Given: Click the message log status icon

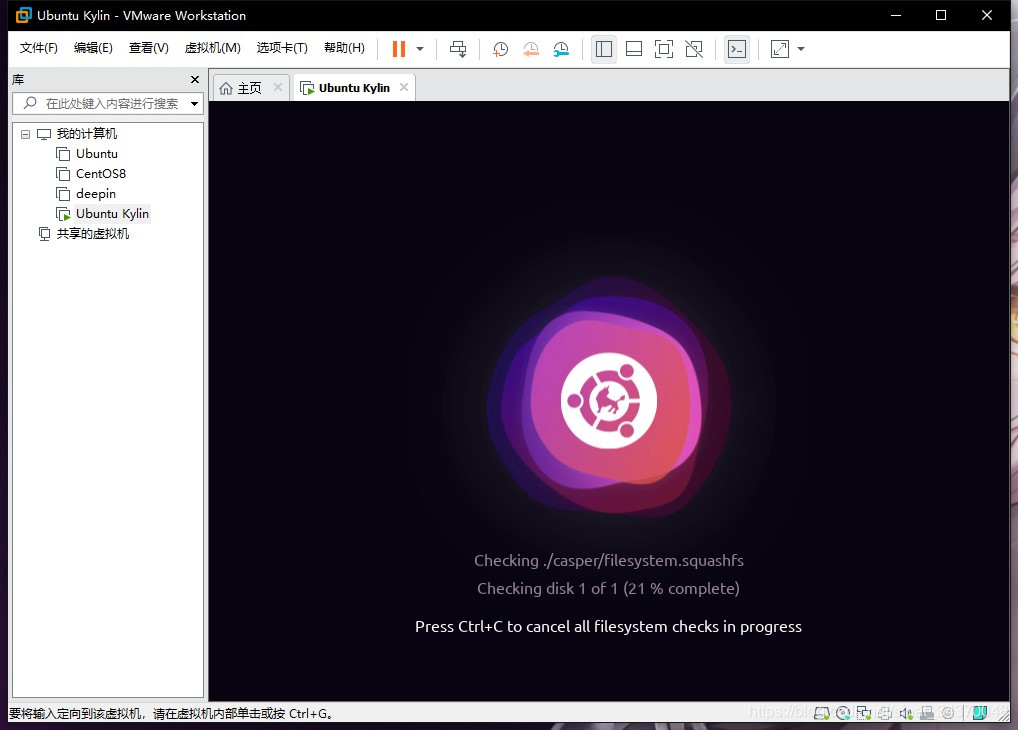Looking at the screenshot, I should [x=980, y=713].
